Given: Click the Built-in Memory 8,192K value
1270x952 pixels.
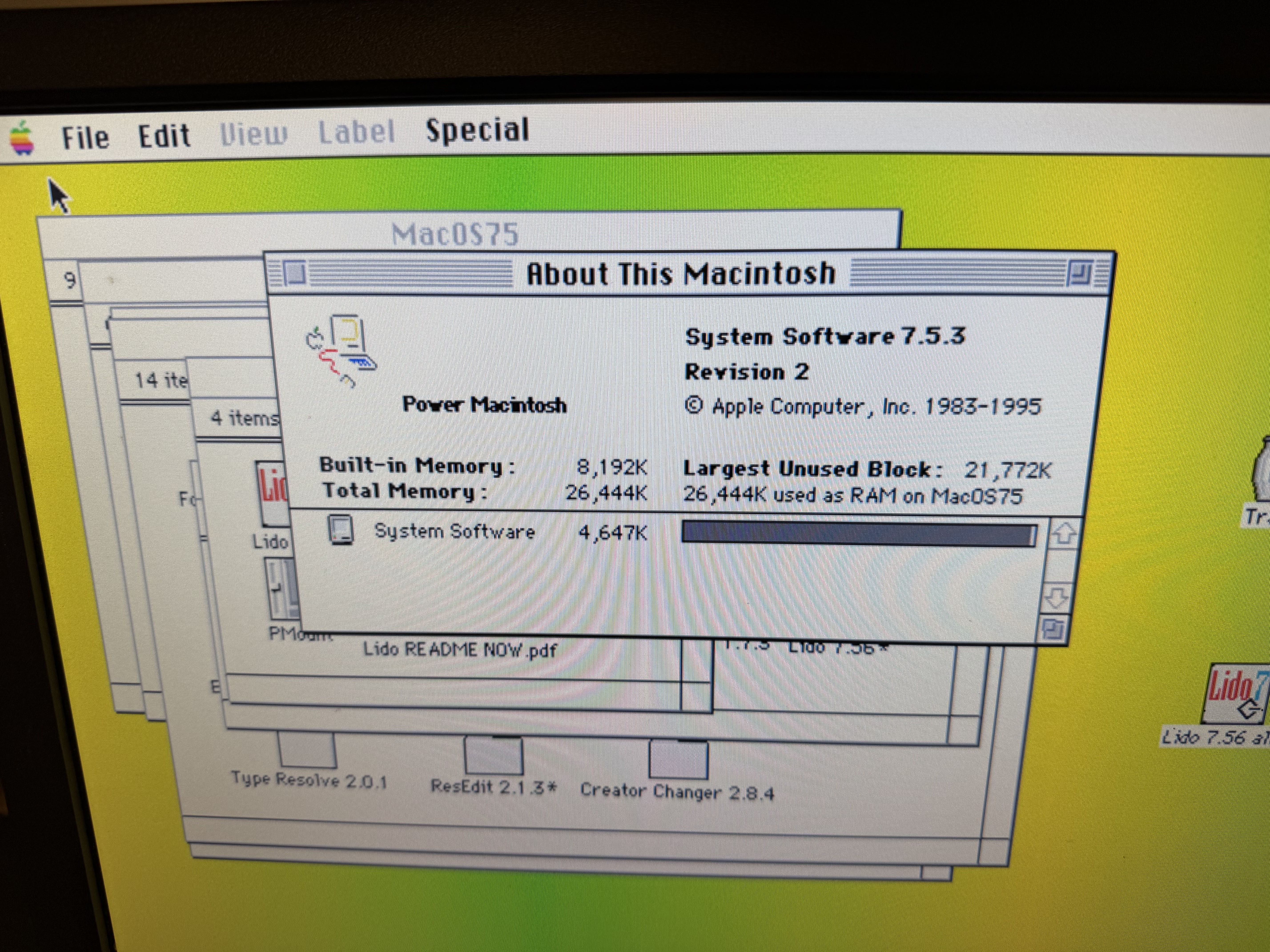Looking at the screenshot, I should click(612, 467).
